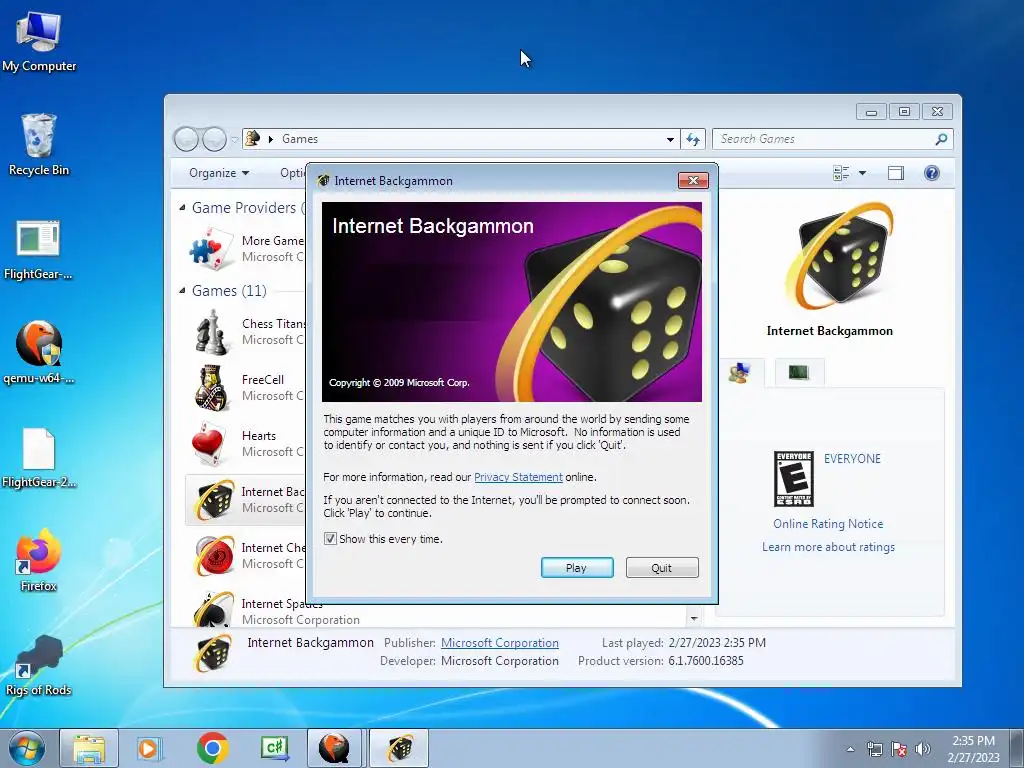
Task: Open Learn more about ratings link
Action: pos(828,547)
